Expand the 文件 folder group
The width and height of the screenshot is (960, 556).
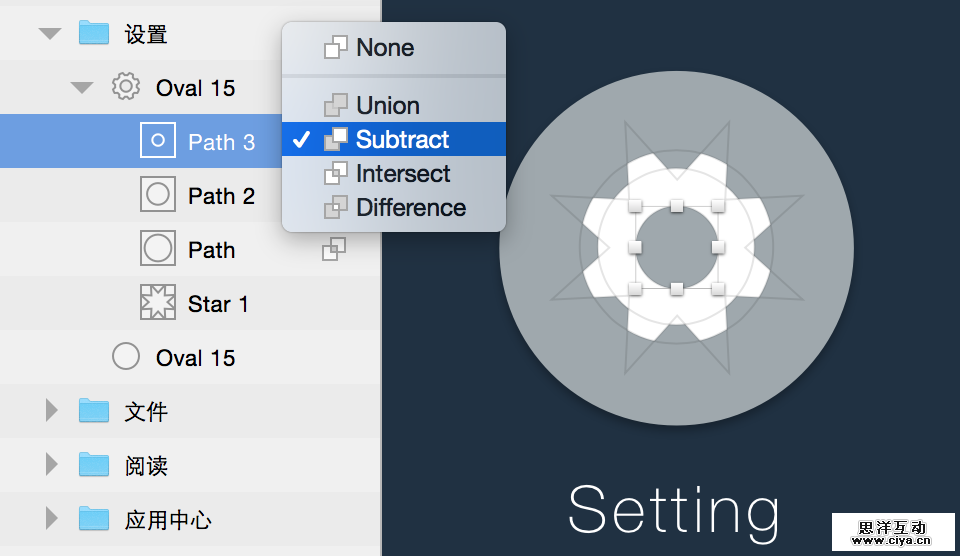tap(52, 411)
